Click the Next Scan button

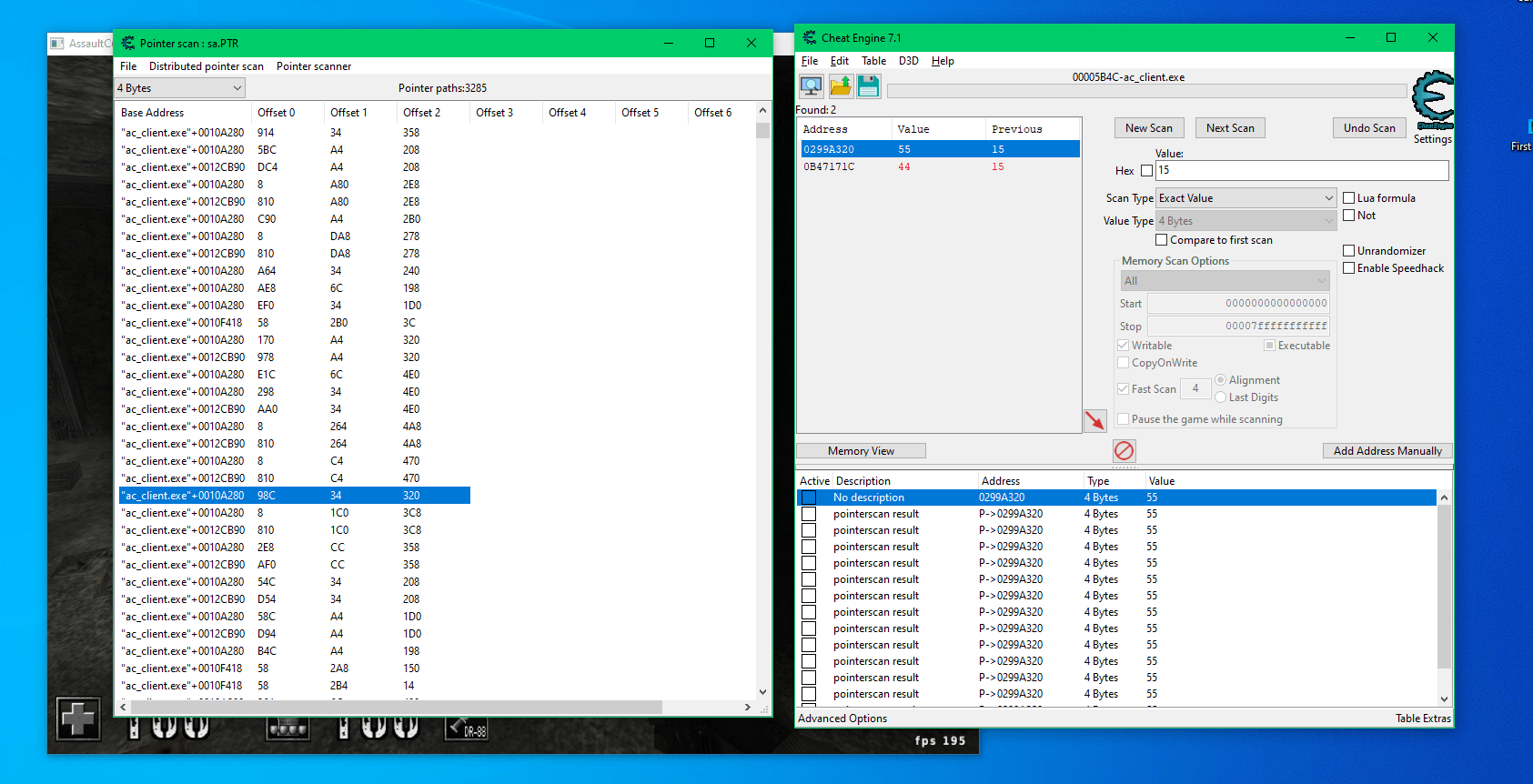coord(1230,128)
